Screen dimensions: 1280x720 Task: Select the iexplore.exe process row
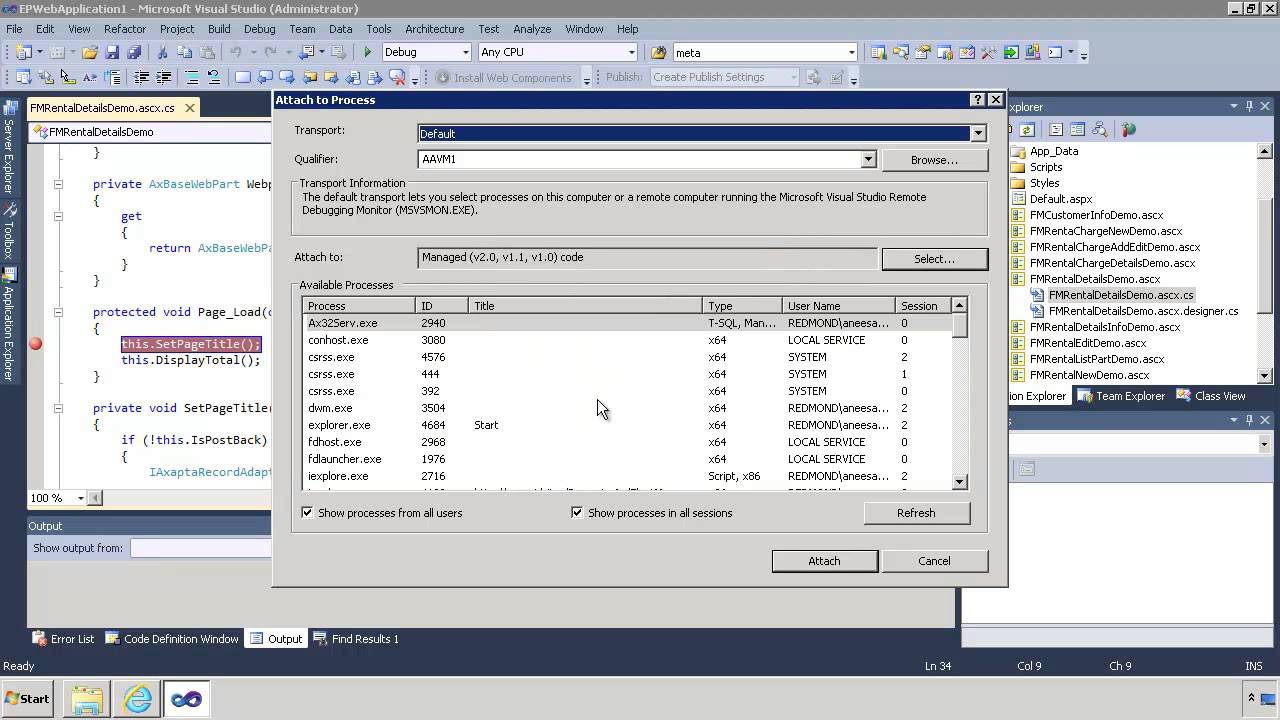[627, 476]
